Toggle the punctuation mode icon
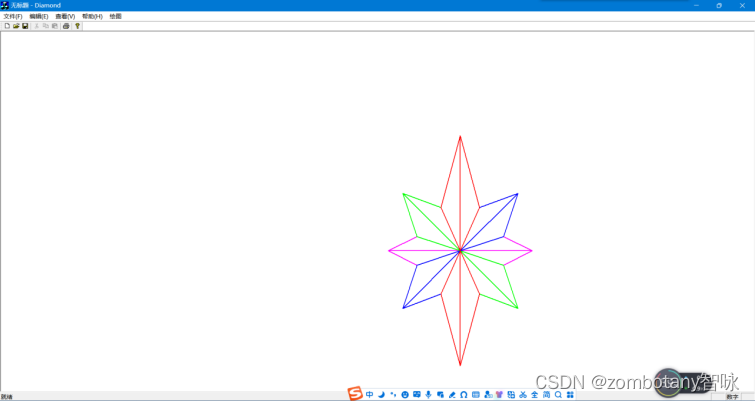 click(393, 395)
